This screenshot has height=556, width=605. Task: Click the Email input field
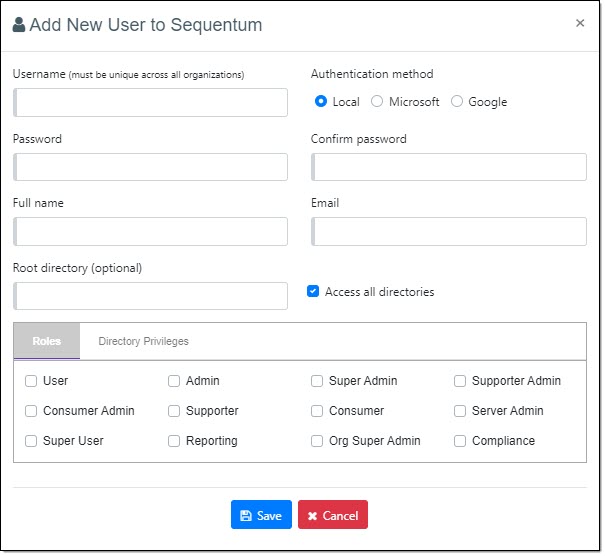click(x=450, y=232)
